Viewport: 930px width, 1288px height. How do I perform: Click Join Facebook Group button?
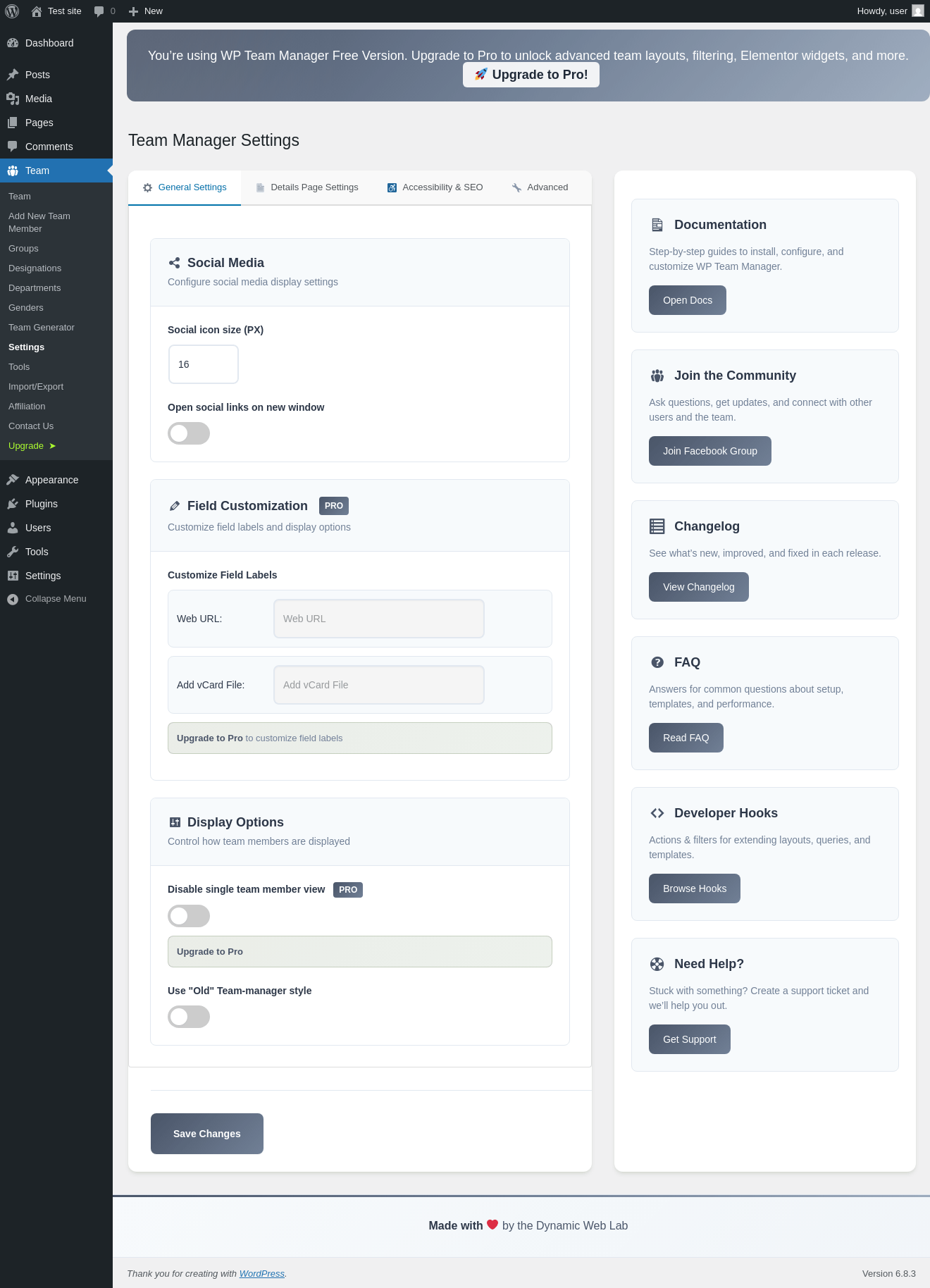710,451
